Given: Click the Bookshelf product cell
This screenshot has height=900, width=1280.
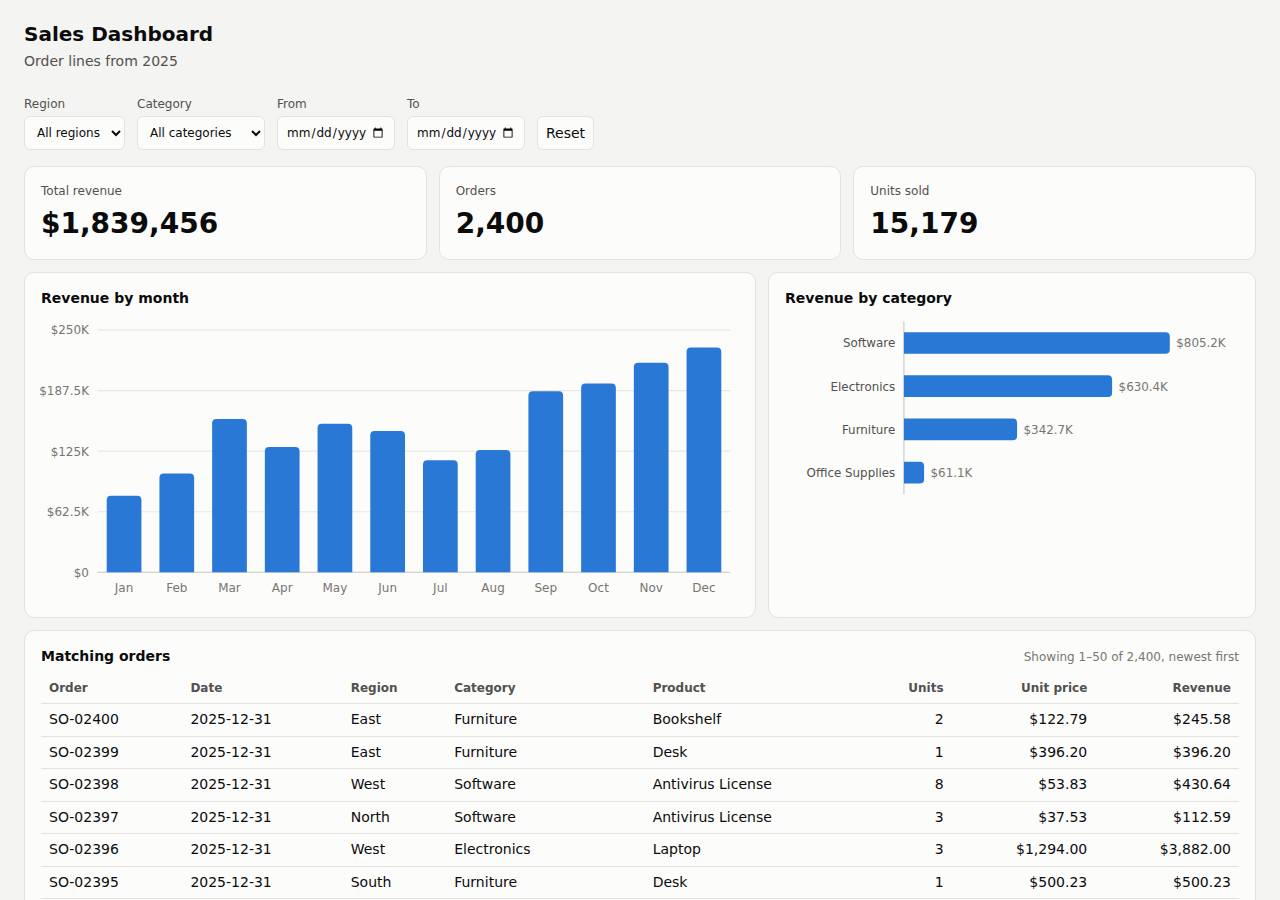Looking at the screenshot, I should pyautogui.click(x=687, y=719).
